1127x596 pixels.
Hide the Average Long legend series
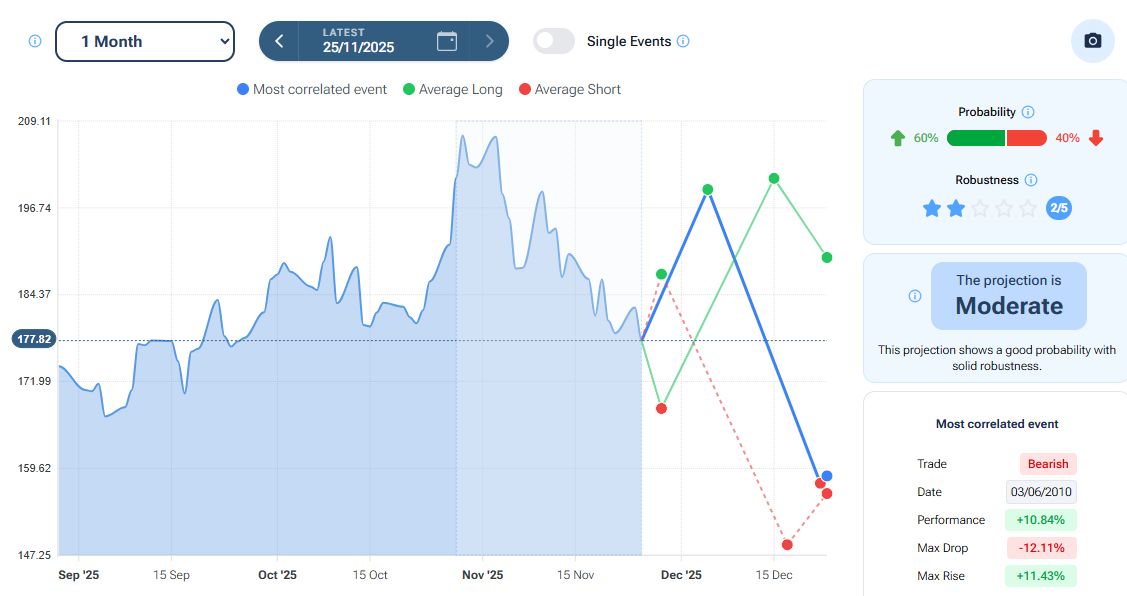(x=452, y=89)
